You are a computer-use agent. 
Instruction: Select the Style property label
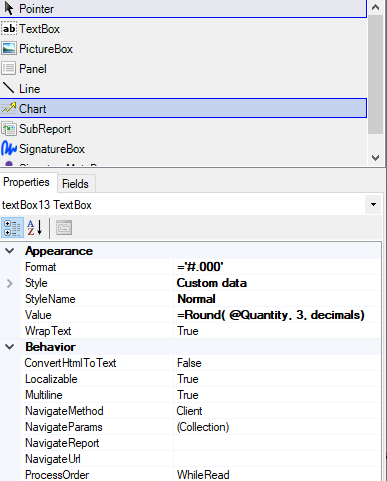coord(36,283)
